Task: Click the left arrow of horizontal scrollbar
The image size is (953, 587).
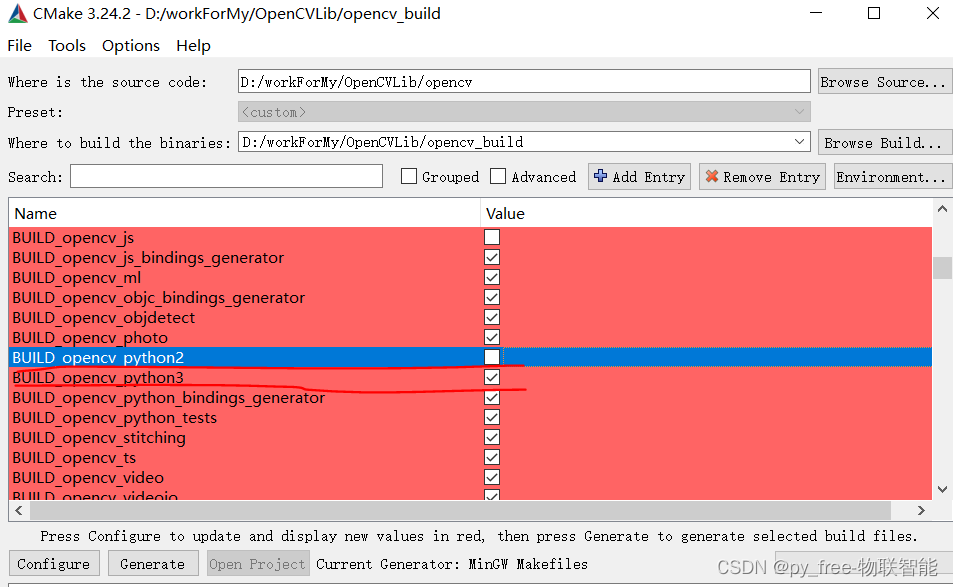Action: pos(18,510)
